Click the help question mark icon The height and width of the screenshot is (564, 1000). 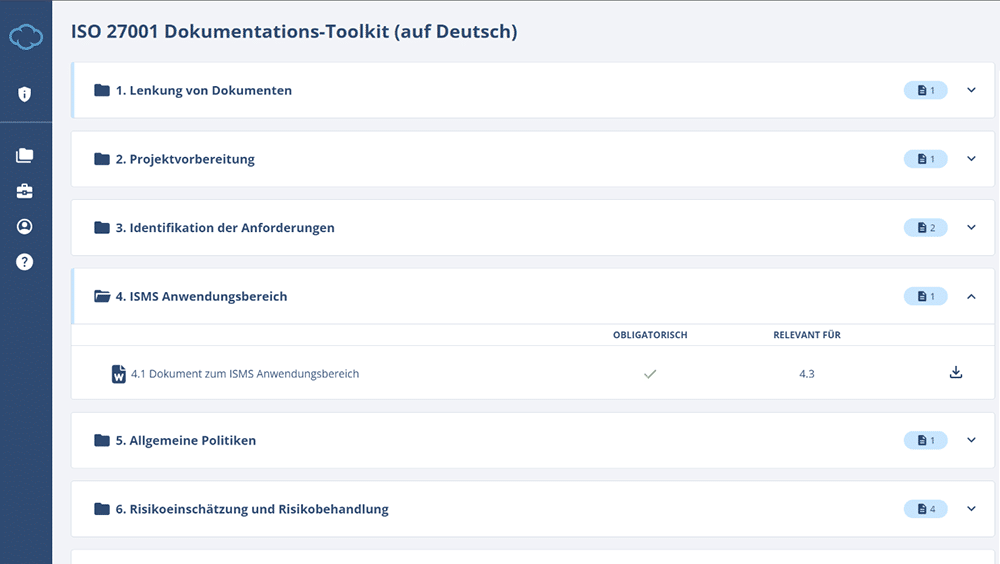tap(25, 262)
